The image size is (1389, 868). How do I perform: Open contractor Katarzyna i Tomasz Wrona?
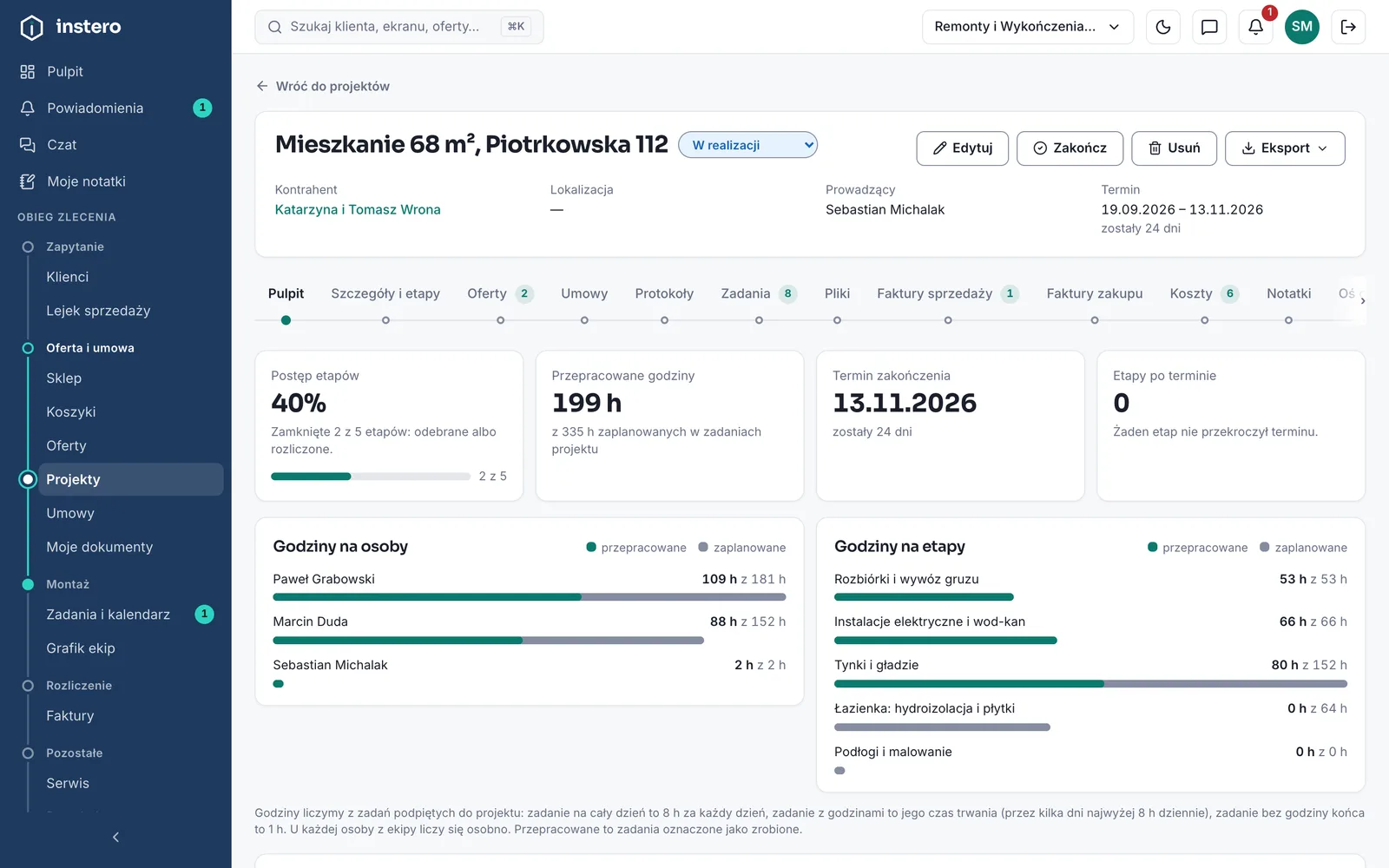[x=358, y=209]
